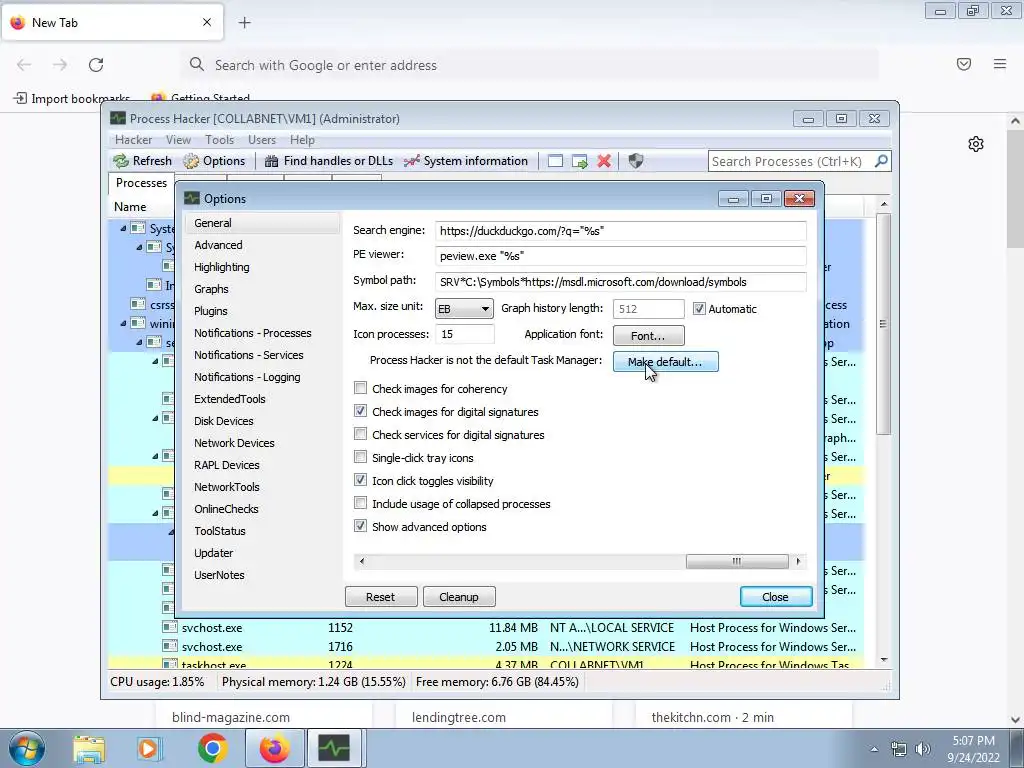
Task: Open Options via the gear toolbar icon
Action: pyautogui.click(x=191, y=161)
